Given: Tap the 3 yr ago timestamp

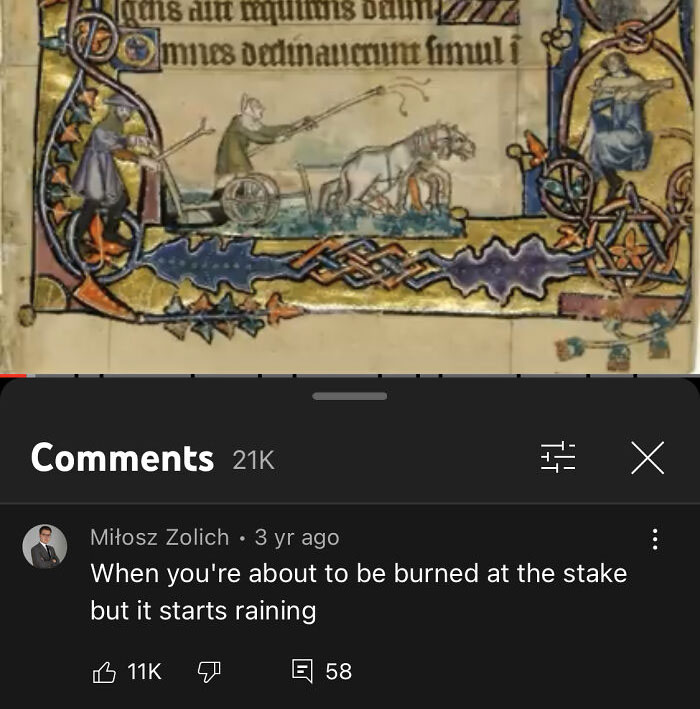Looking at the screenshot, I should coord(297,537).
